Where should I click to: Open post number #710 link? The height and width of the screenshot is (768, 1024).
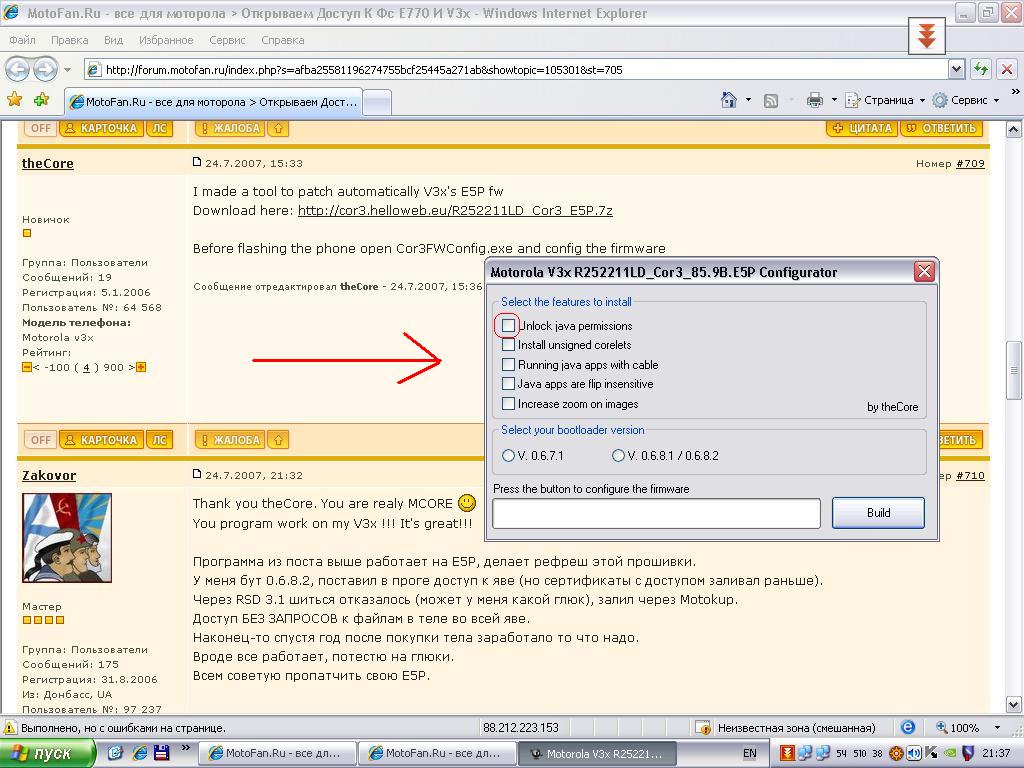[x=970, y=475]
